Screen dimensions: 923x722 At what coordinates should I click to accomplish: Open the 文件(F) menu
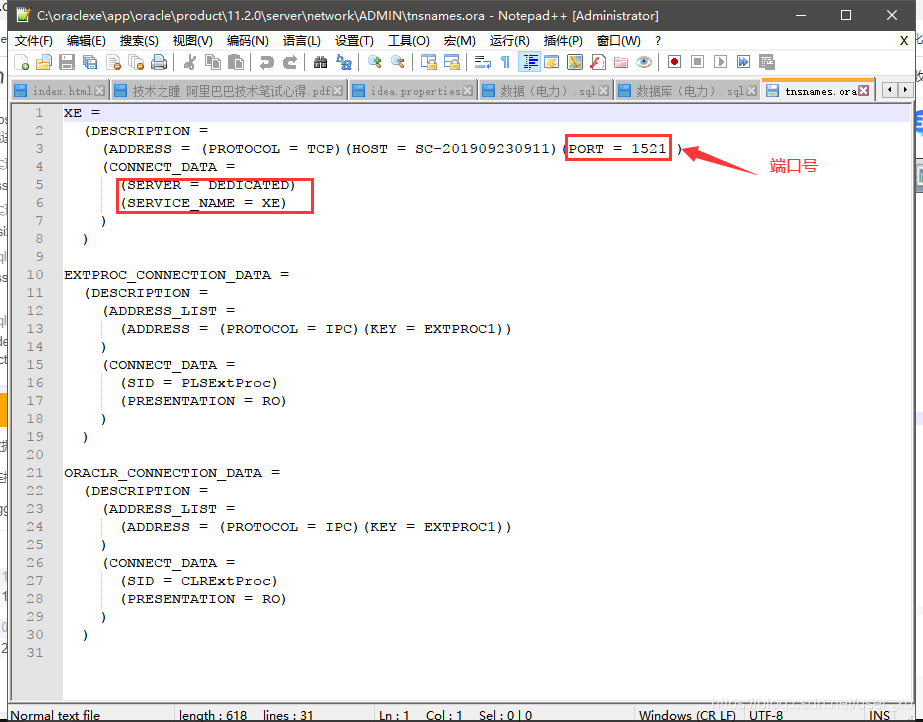[34, 41]
